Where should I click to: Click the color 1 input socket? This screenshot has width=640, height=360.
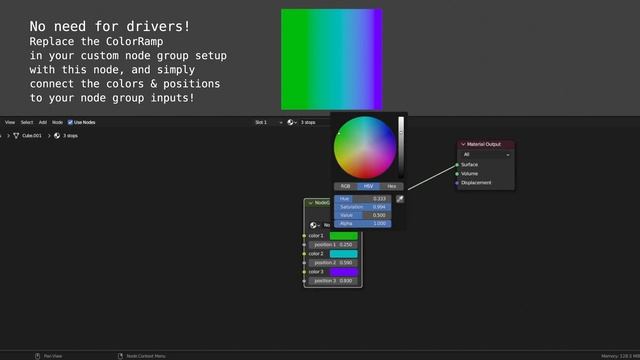(304, 236)
